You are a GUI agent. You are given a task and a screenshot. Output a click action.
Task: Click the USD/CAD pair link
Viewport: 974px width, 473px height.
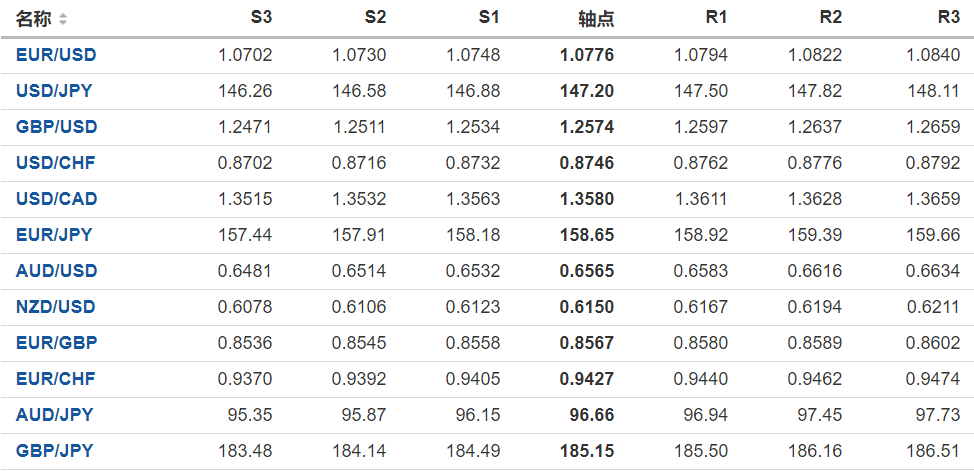[56, 199]
